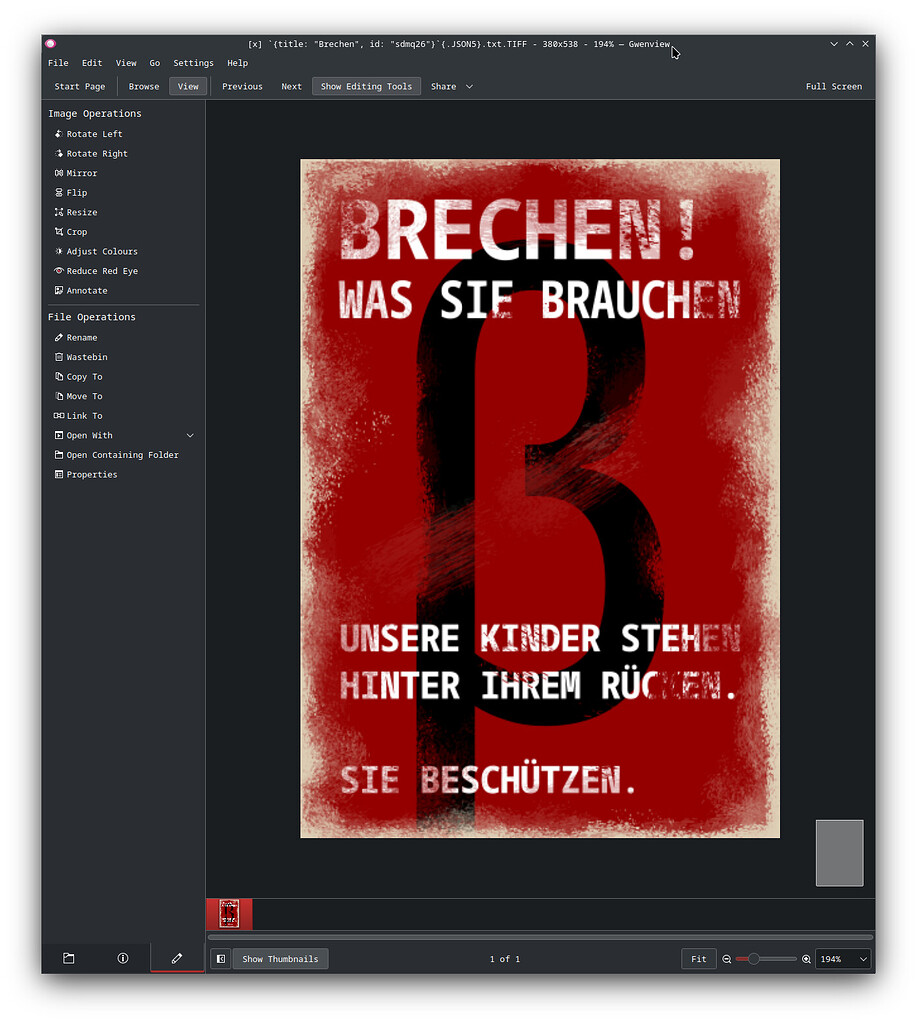Click the Mirror image icon

click(59, 173)
